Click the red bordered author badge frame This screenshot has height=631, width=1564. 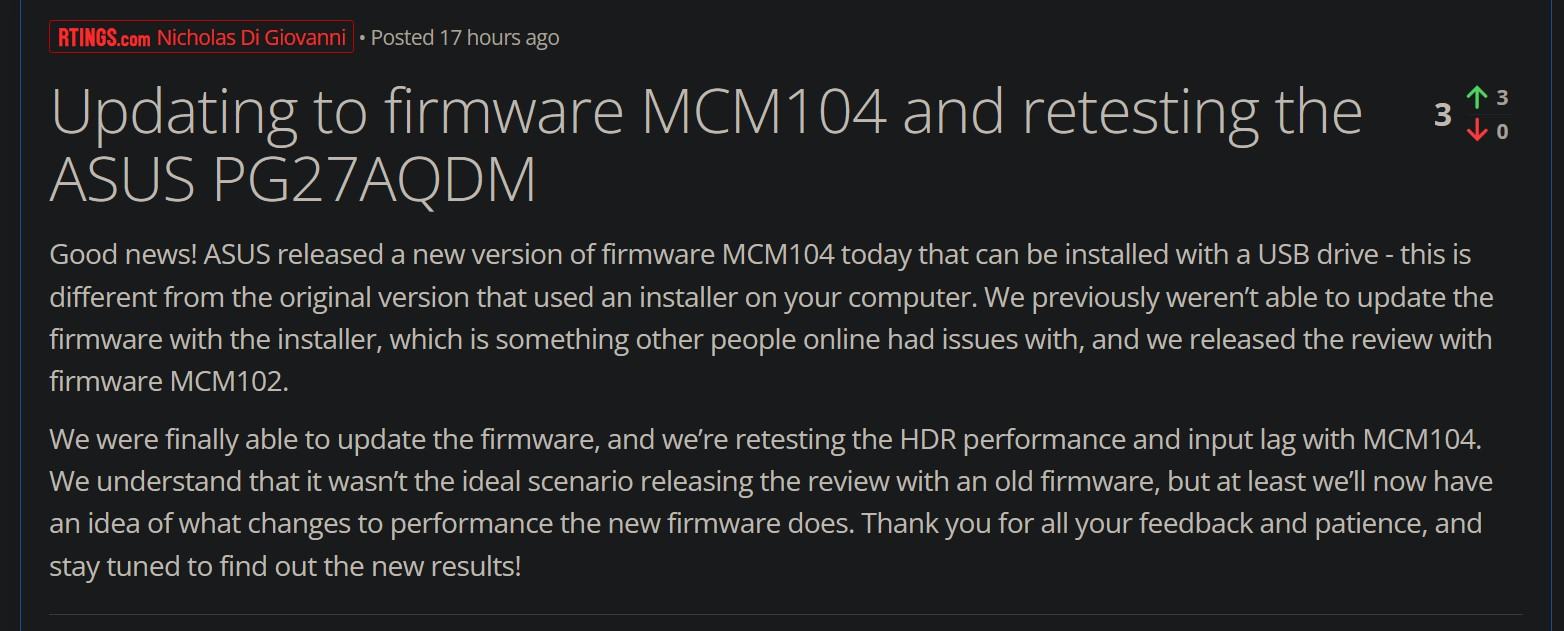coord(201,38)
